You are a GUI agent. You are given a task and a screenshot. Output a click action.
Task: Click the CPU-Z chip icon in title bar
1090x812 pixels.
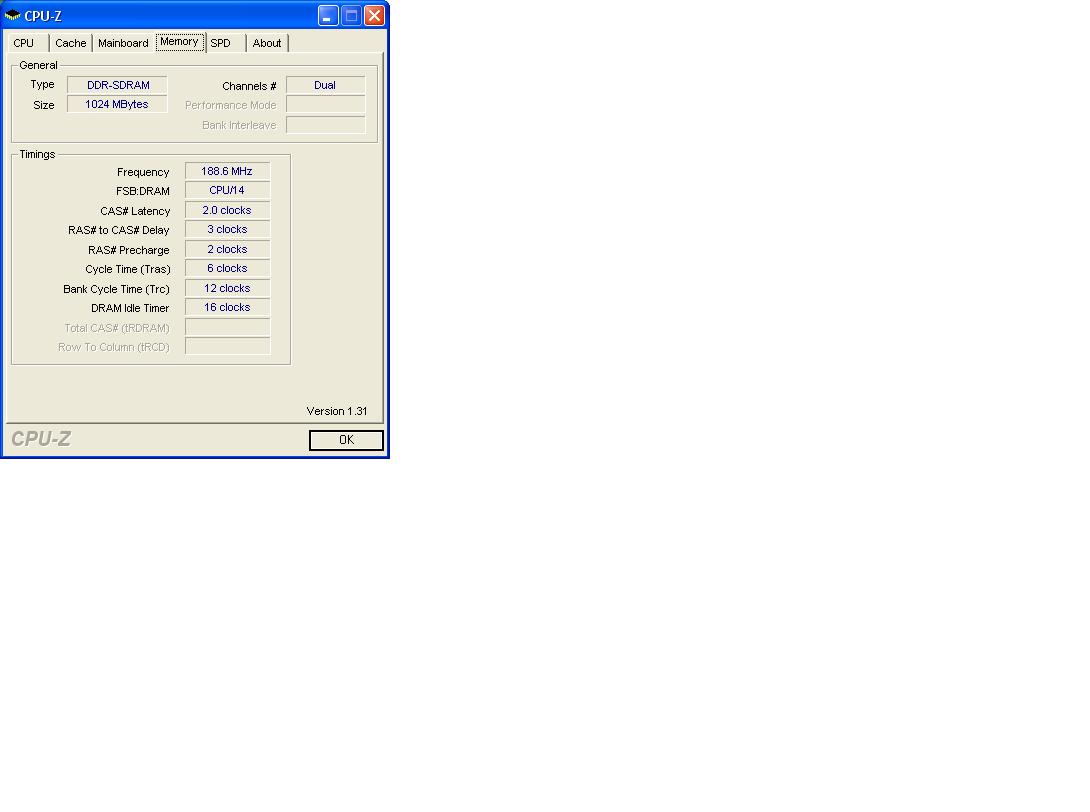[13, 15]
